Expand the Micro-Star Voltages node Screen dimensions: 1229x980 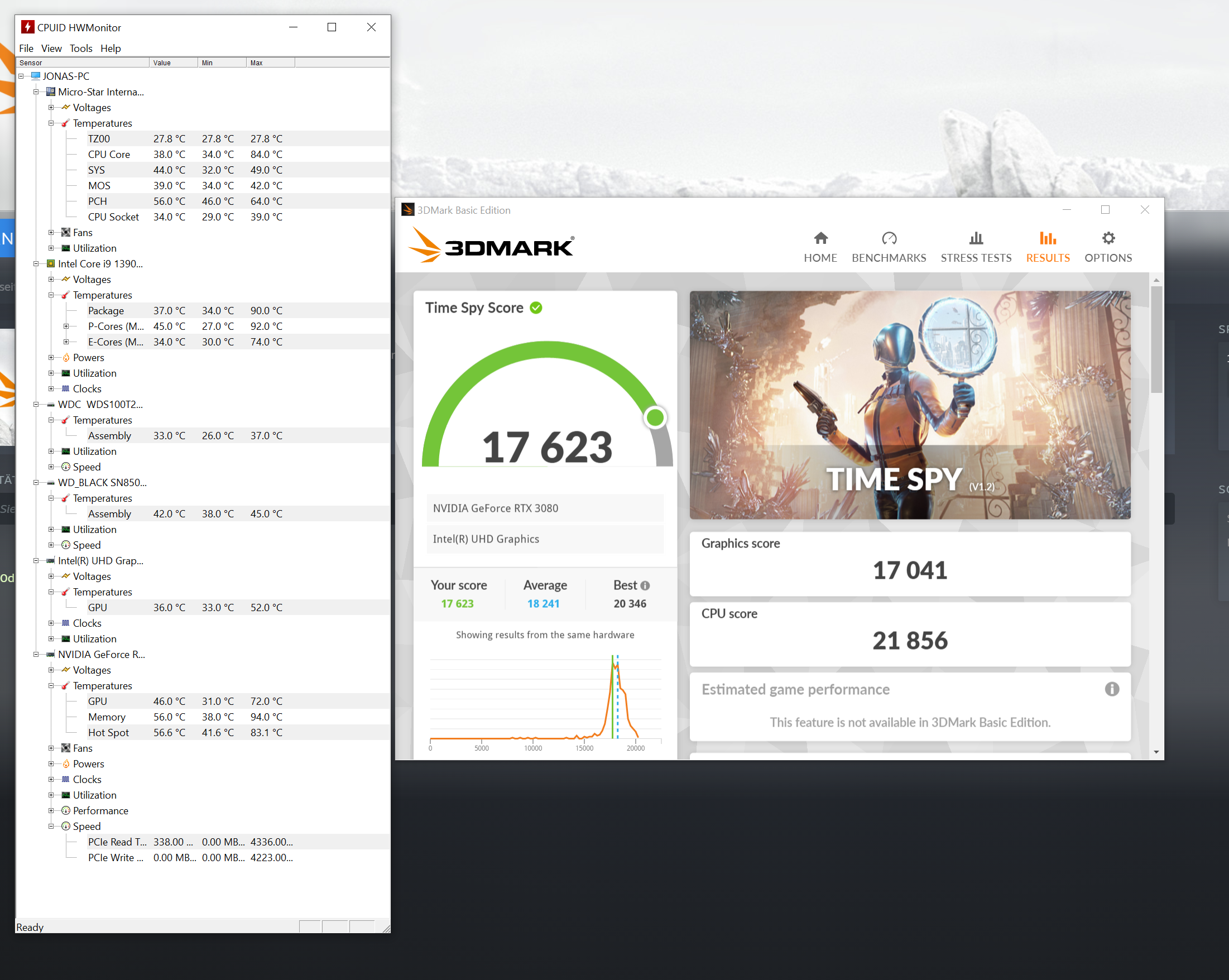[51, 108]
